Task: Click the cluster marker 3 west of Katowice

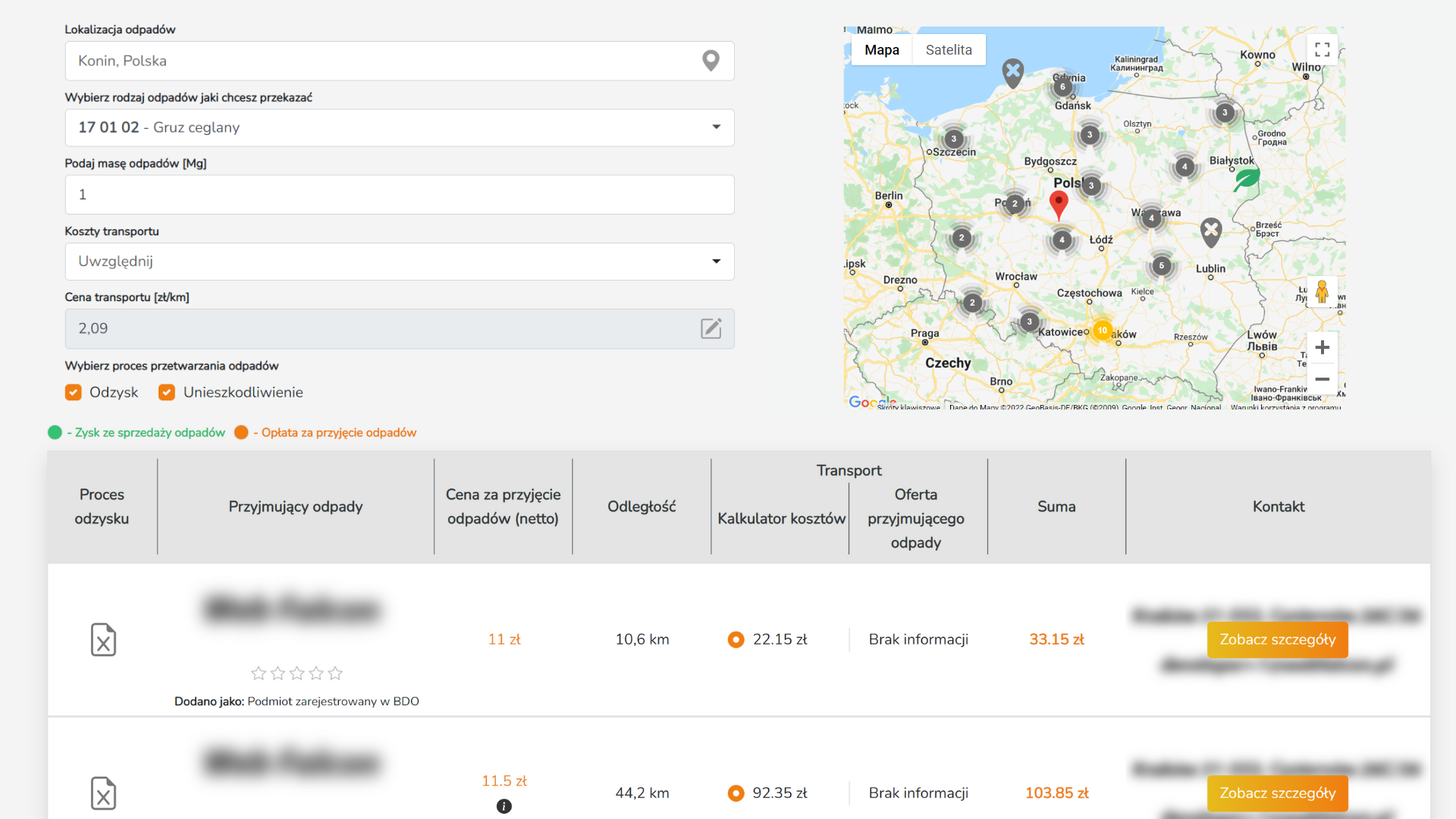Action: coord(1029,322)
